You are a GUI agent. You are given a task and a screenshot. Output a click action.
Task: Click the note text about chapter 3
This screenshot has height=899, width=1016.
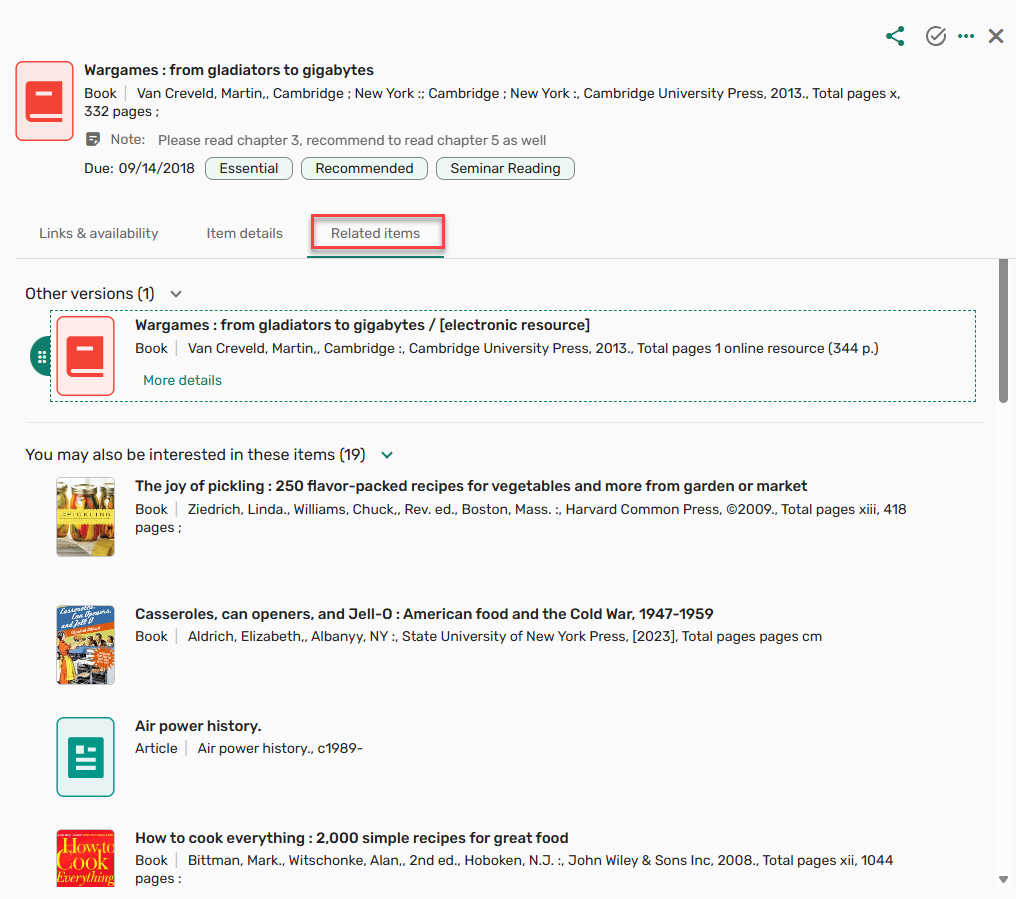(x=352, y=141)
